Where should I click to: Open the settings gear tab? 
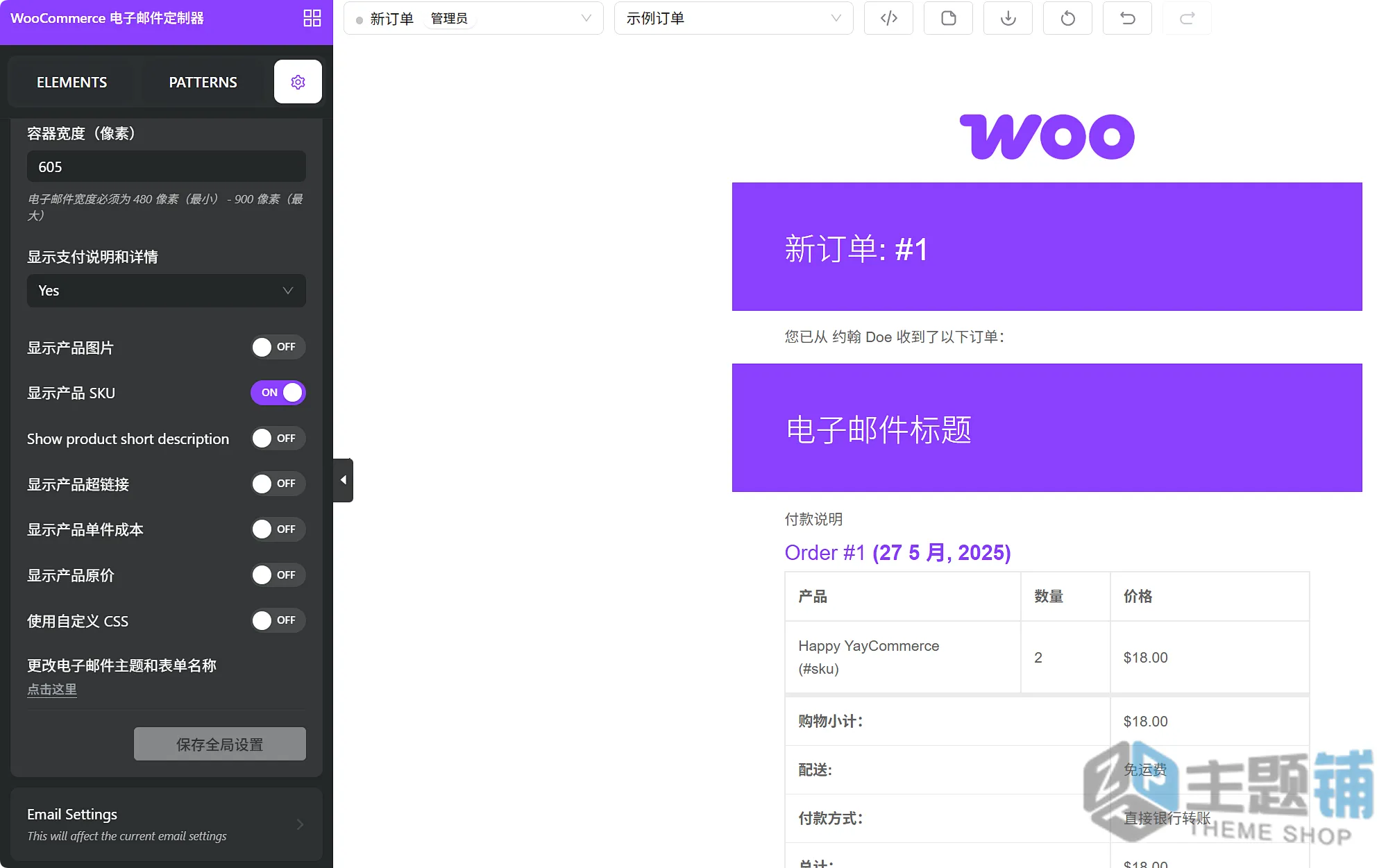pos(298,82)
